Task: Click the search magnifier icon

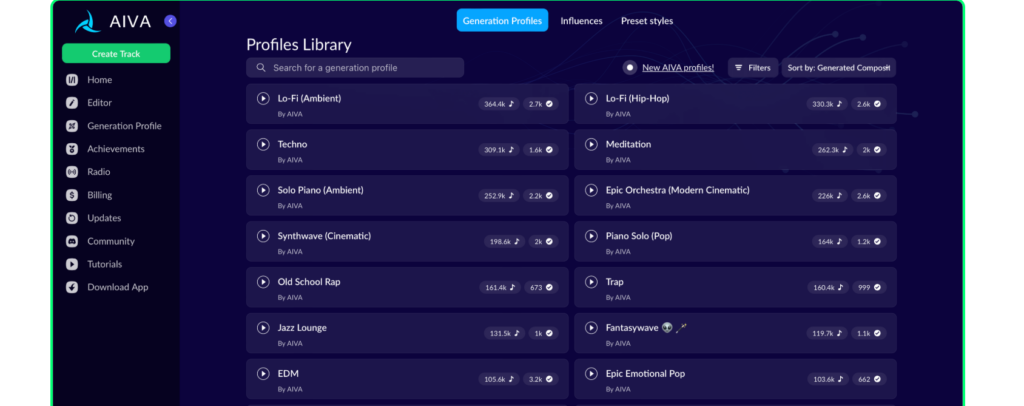Action: (x=261, y=68)
